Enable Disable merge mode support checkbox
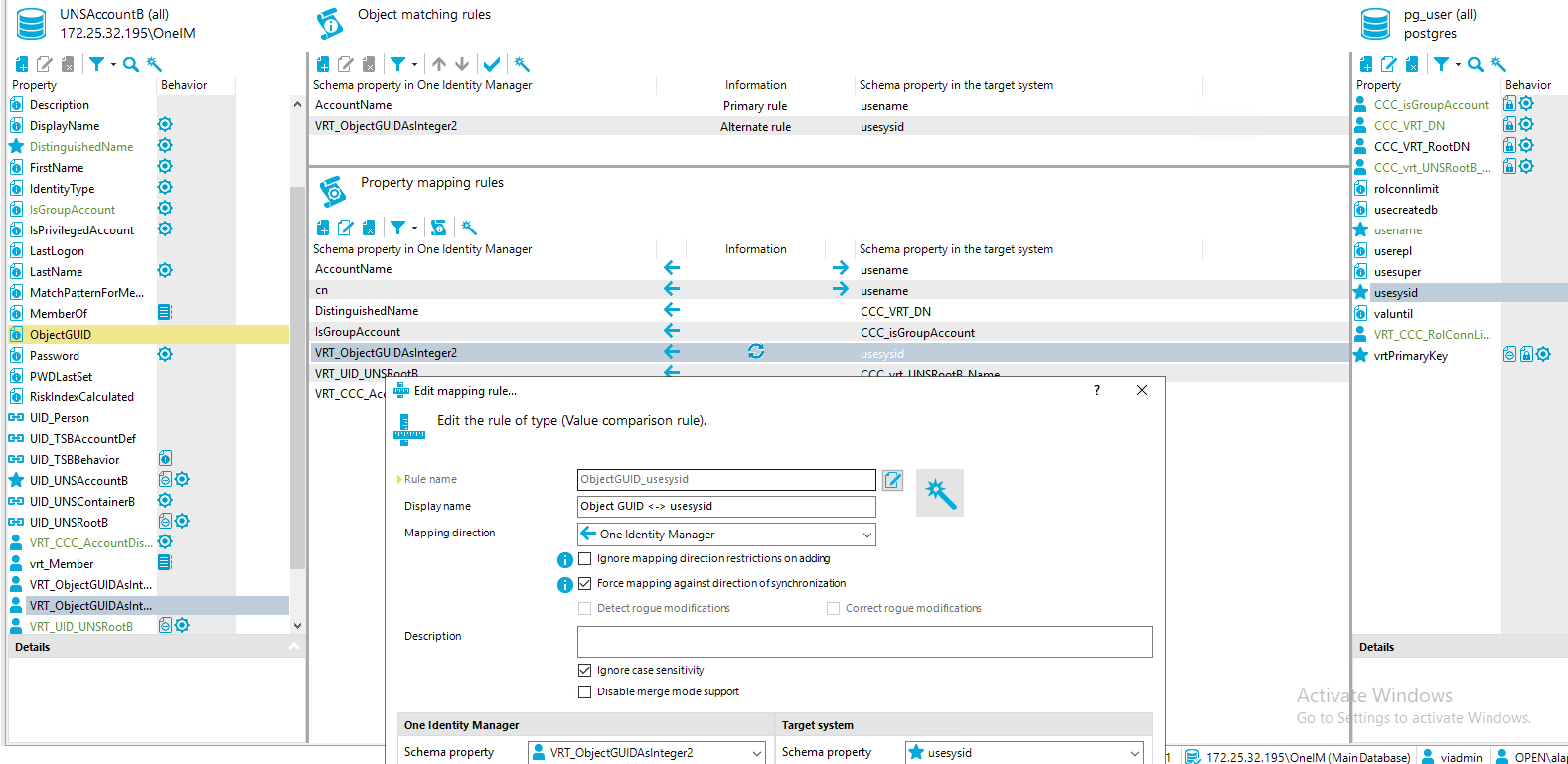1568x764 pixels. [585, 691]
